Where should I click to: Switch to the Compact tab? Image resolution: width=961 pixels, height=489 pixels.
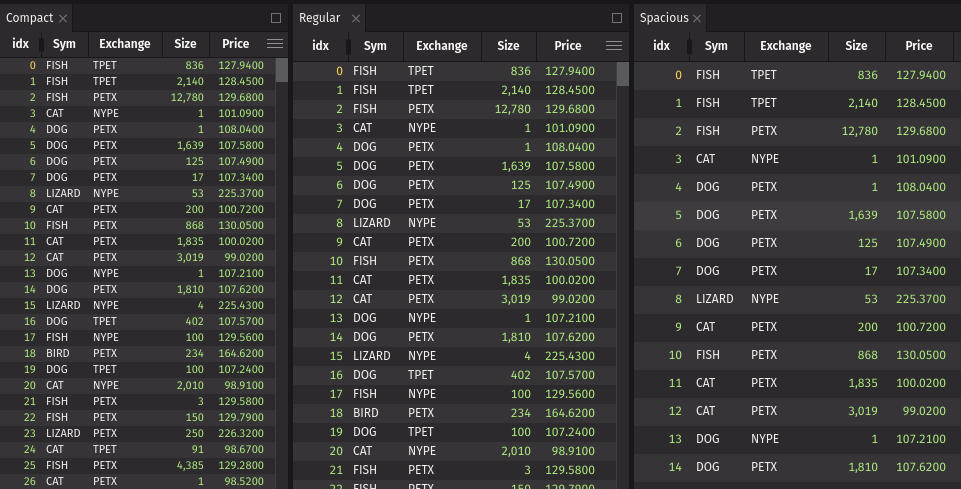tap(30, 18)
